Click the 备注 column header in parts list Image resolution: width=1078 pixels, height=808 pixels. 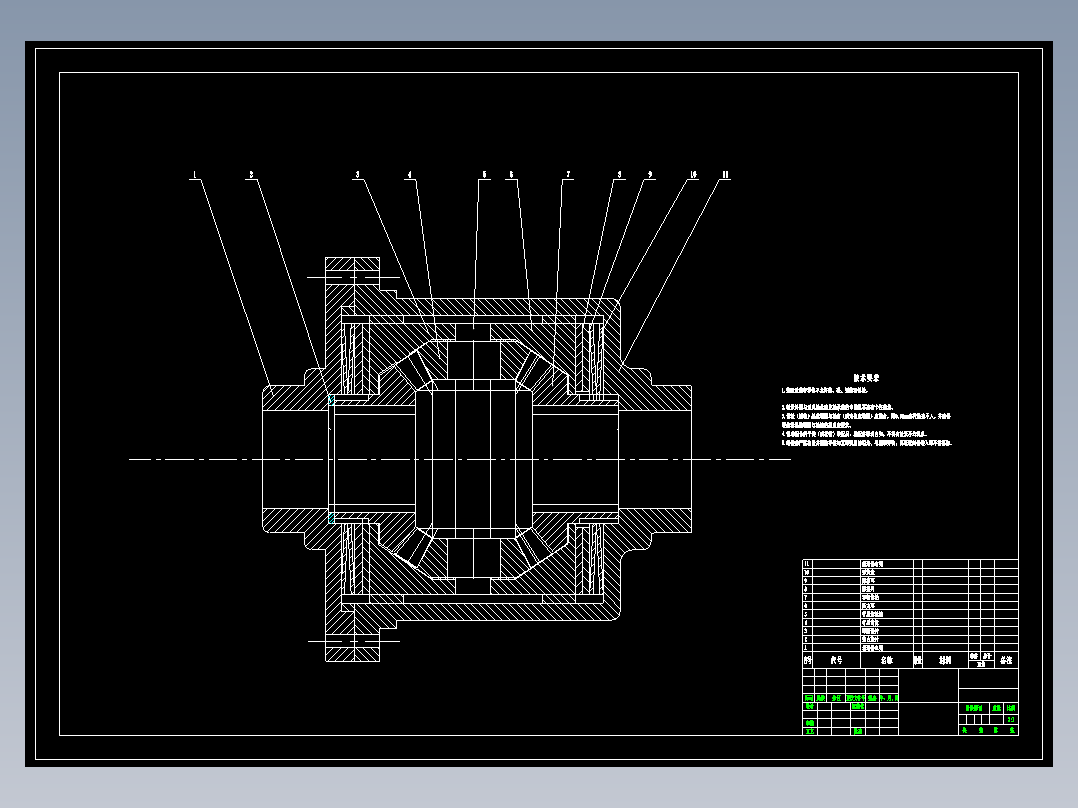(x=1006, y=660)
